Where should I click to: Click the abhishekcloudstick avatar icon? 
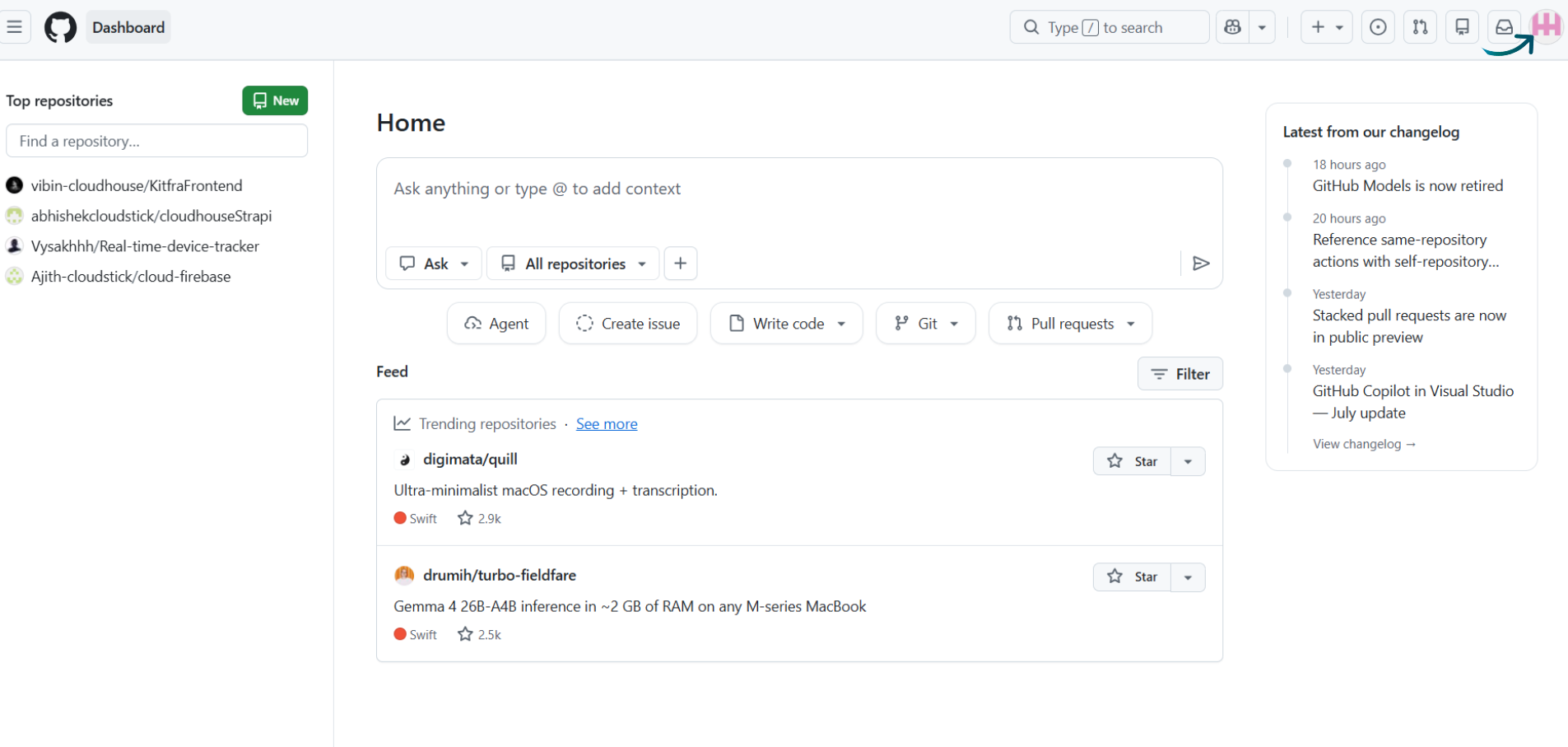pos(14,216)
